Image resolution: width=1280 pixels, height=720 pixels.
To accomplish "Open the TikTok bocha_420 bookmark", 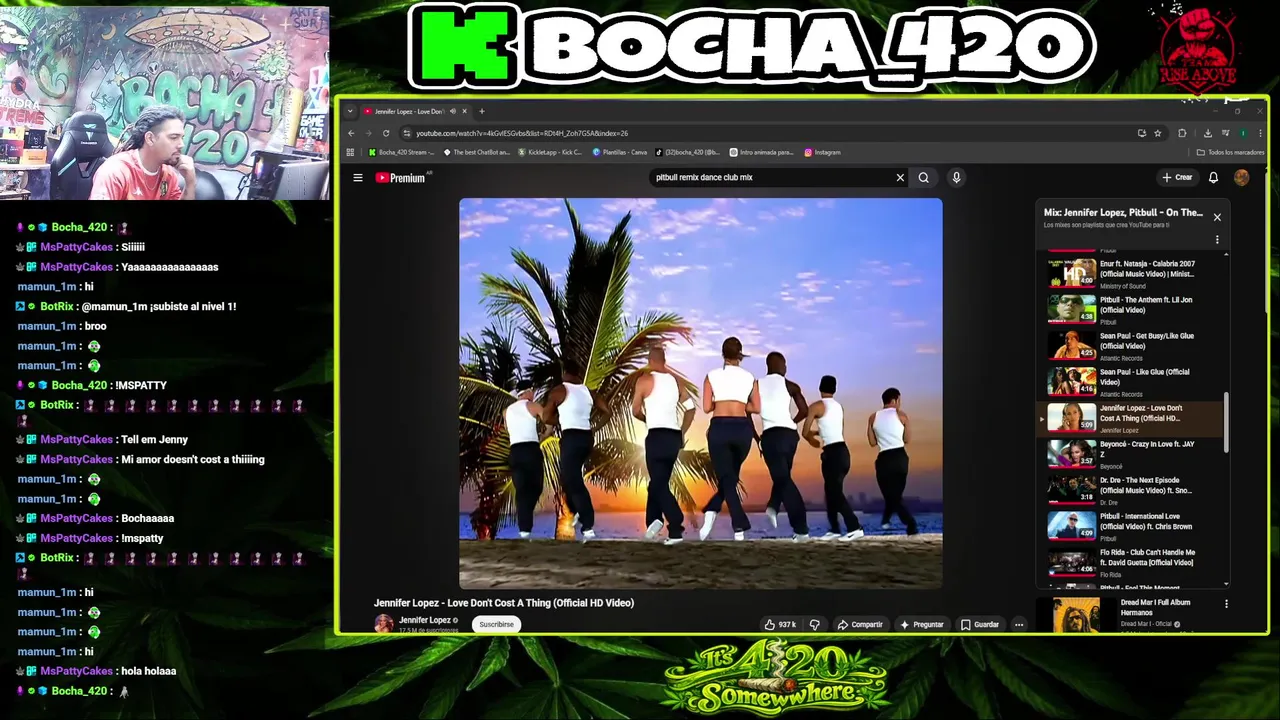I will coord(688,153).
